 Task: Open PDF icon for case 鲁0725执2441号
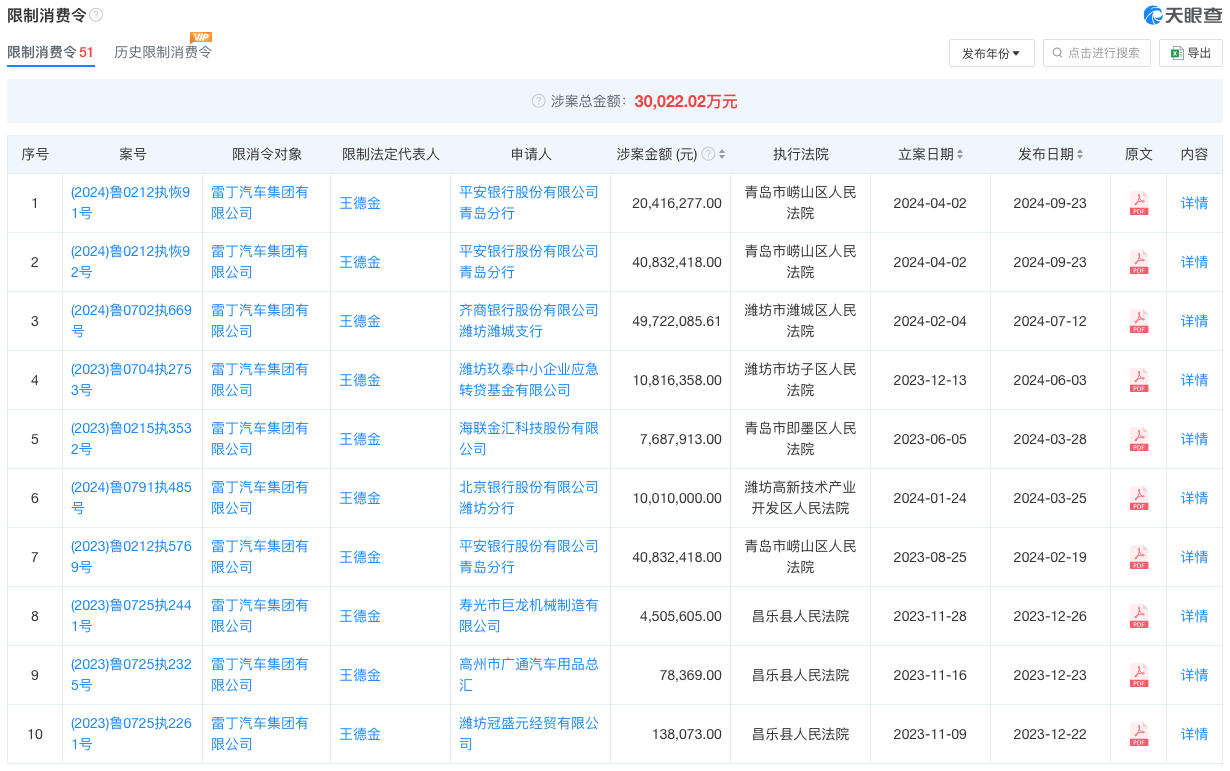coord(1138,616)
